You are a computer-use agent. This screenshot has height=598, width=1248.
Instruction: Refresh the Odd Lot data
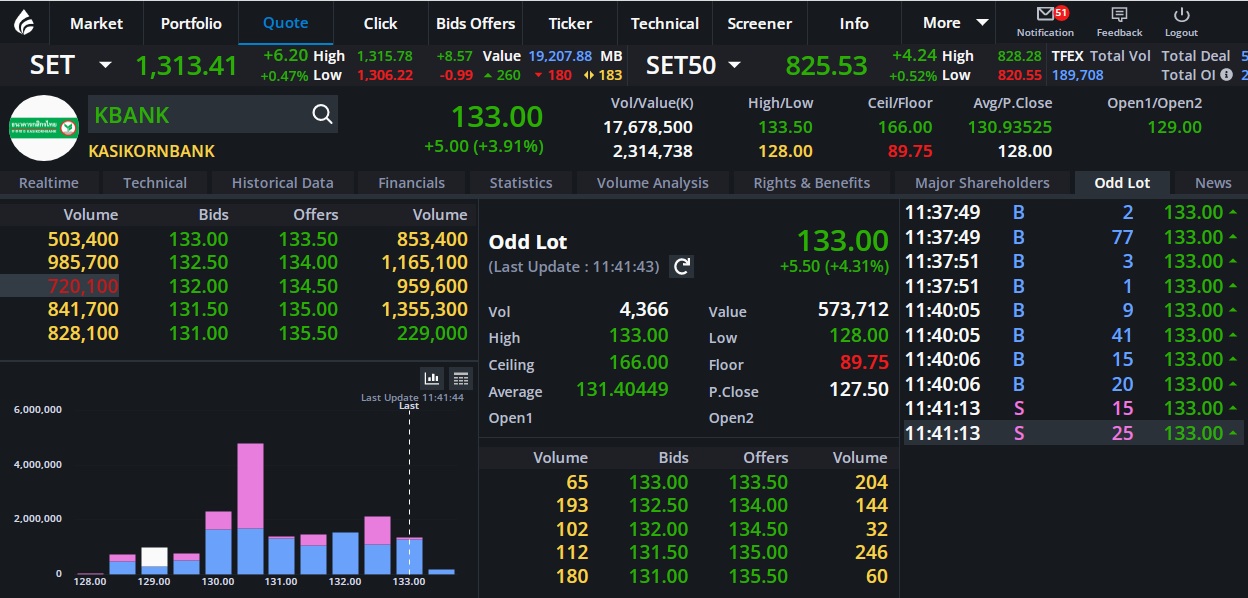tap(682, 267)
